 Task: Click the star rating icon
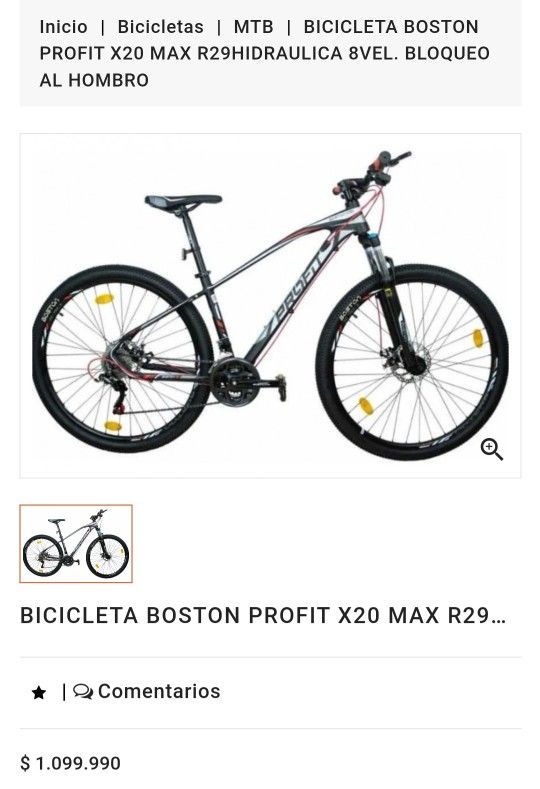39,693
